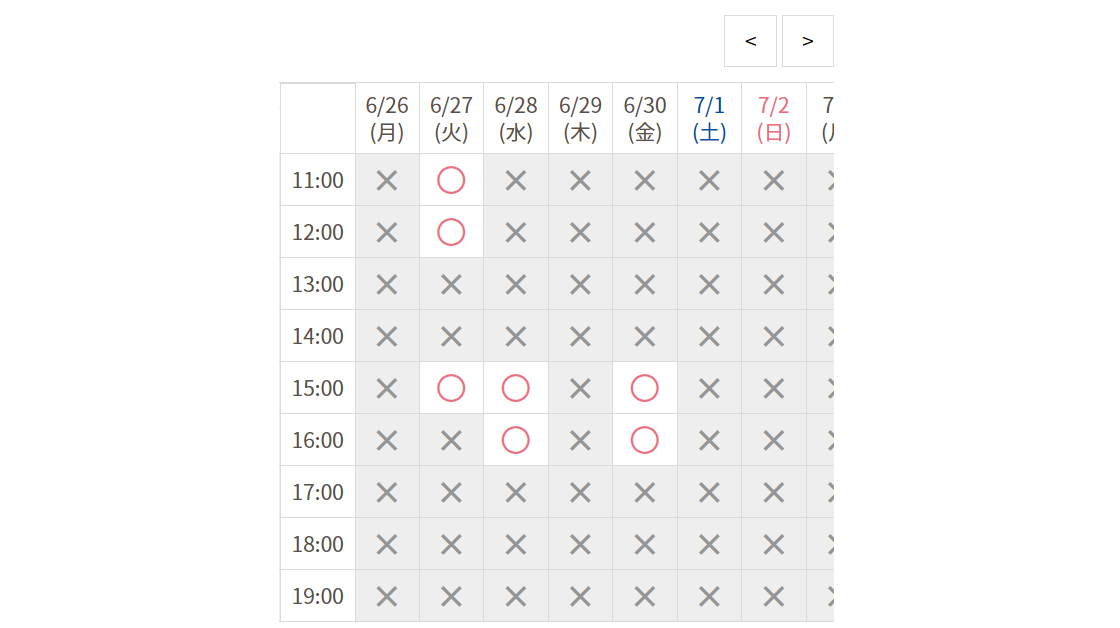Image resolution: width=1120 pixels, height=628 pixels.
Task: Choose open slot 6/28 at 16:00
Action: click(515, 440)
